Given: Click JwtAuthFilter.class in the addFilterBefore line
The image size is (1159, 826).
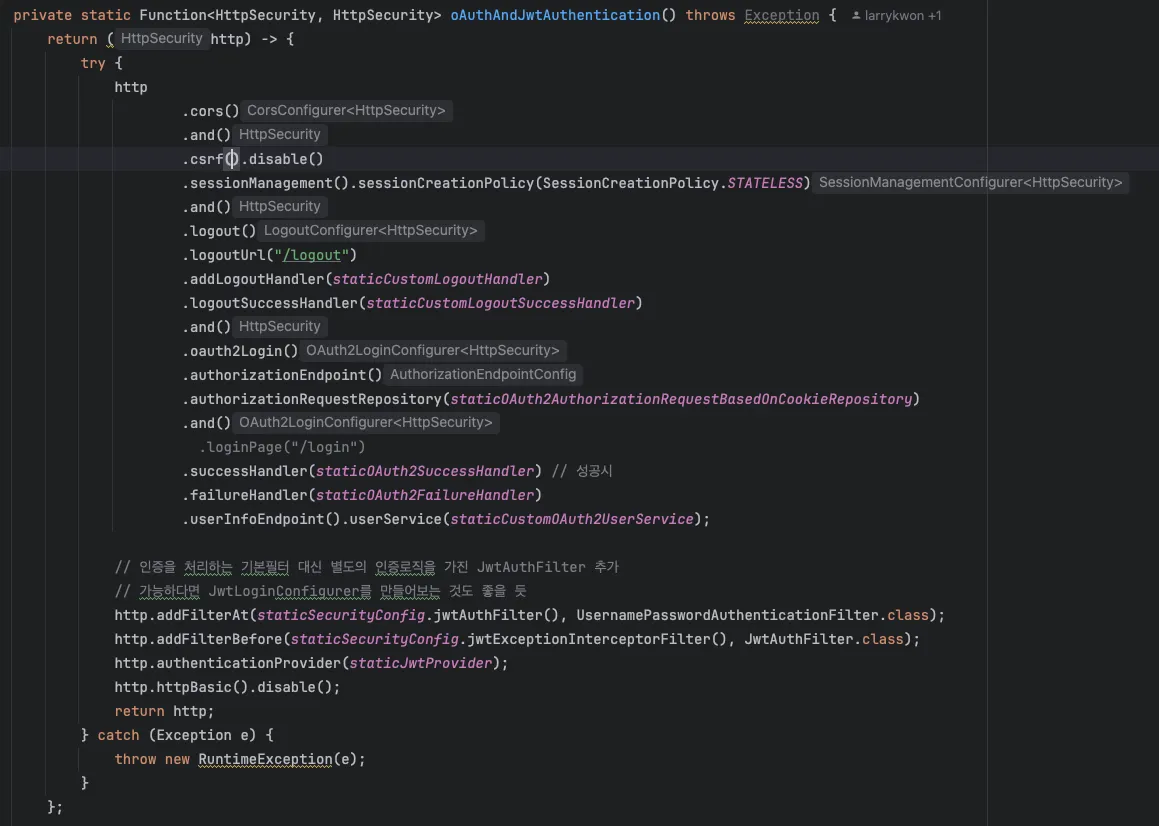Looking at the screenshot, I should click(x=823, y=639).
